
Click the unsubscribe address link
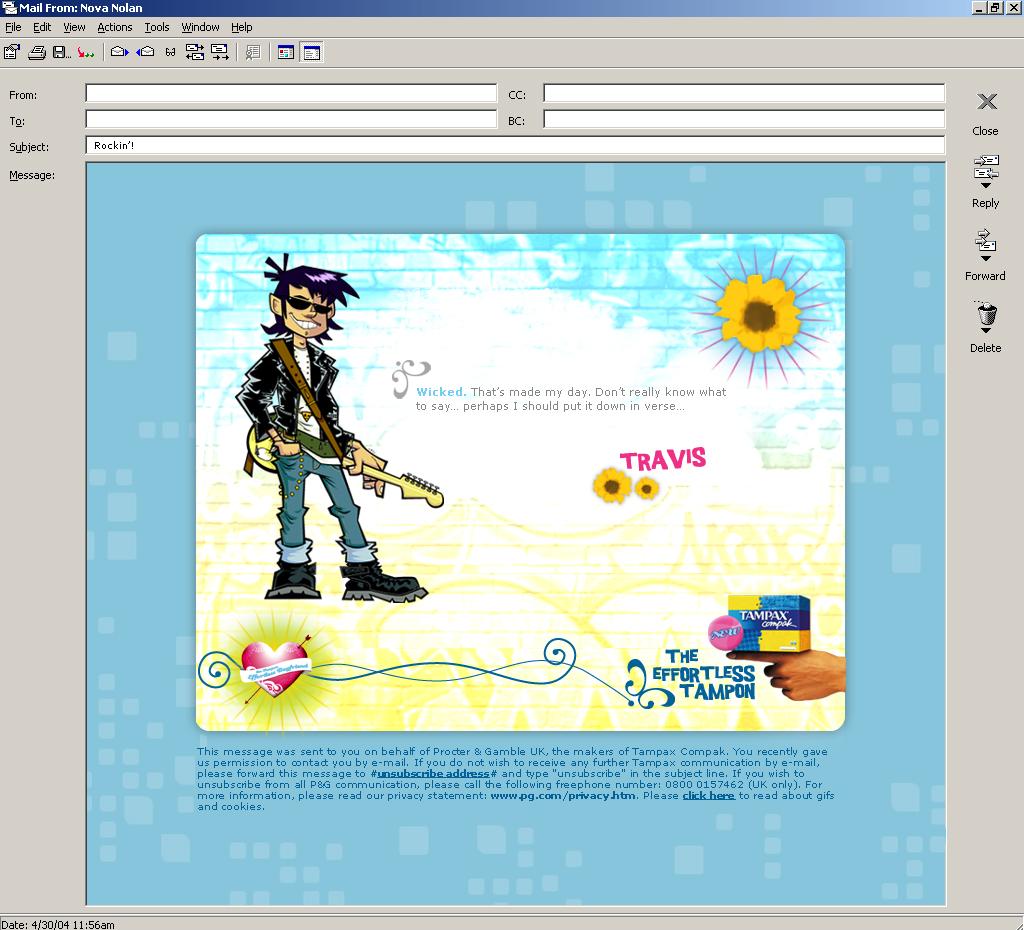tap(434, 773)
